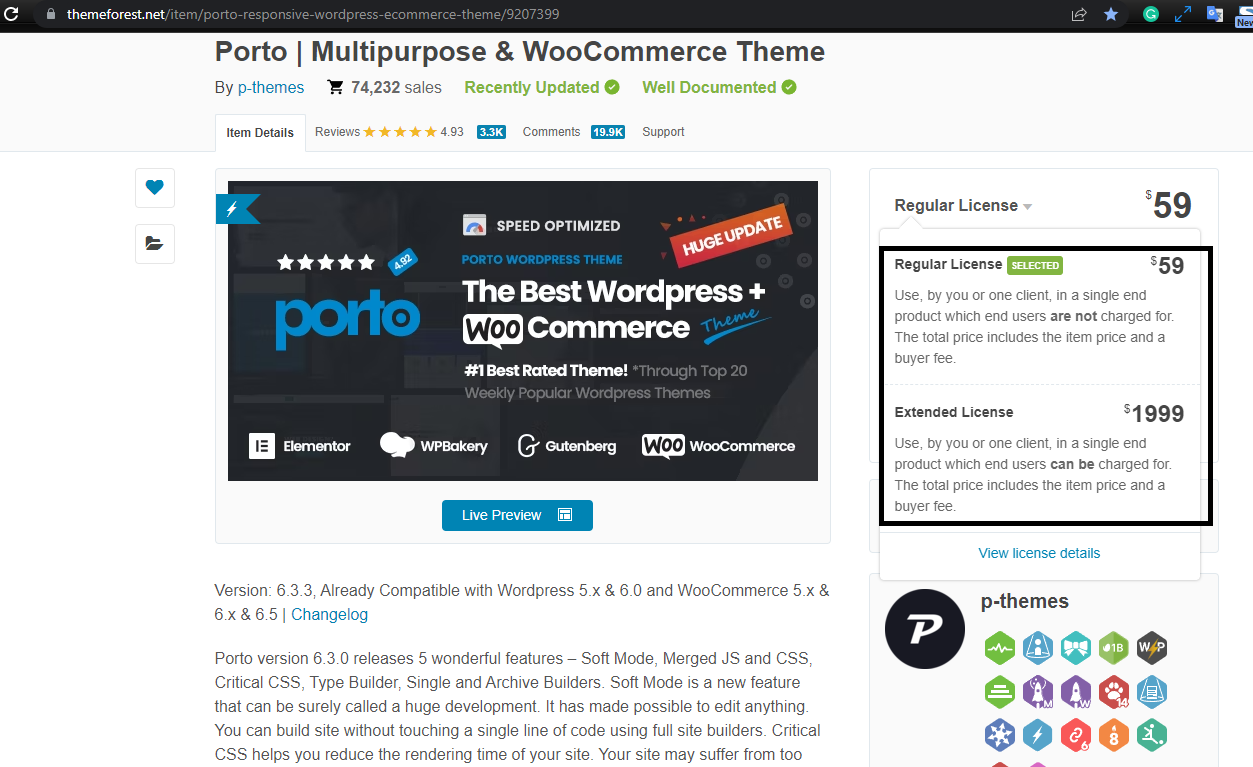The height and width of the screenshot is (767, 1253).
Task: Choose the Regular License $59 option
Action: tap(1039, 311)
